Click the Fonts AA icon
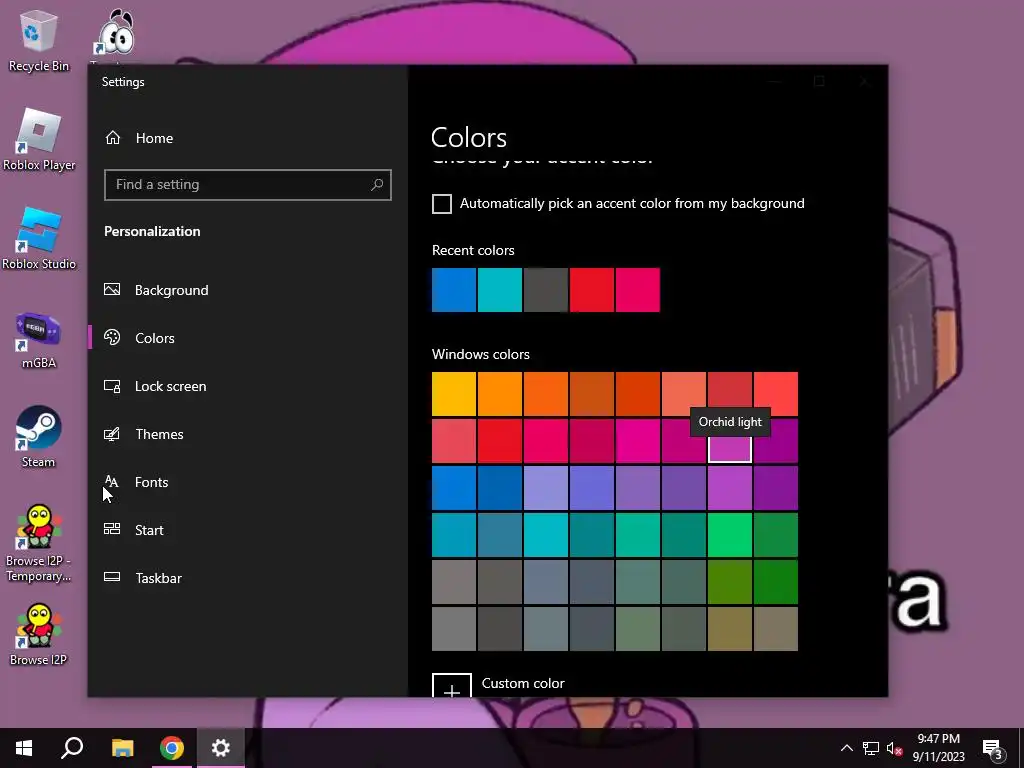1024x768 pixels. (x=112, y=481)
